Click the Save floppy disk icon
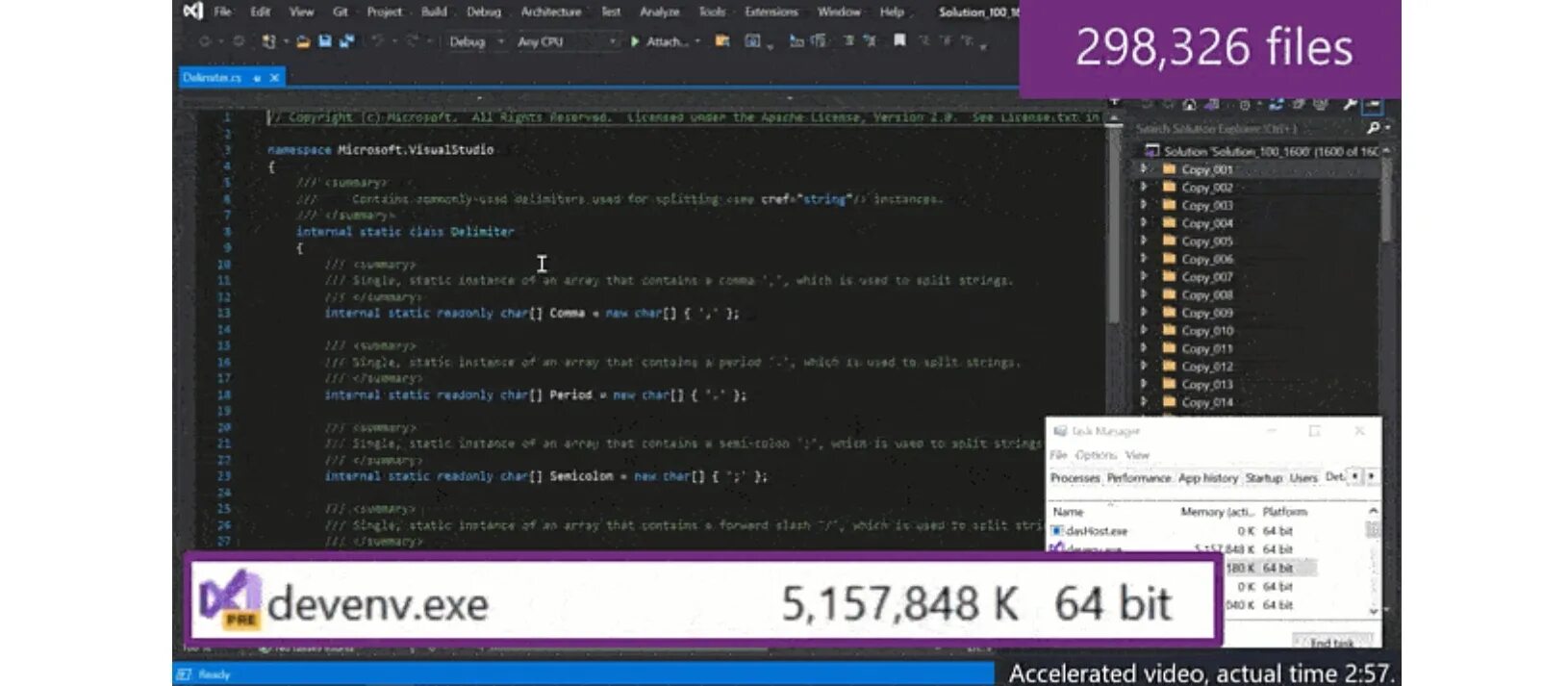 [x=325, y=41]
